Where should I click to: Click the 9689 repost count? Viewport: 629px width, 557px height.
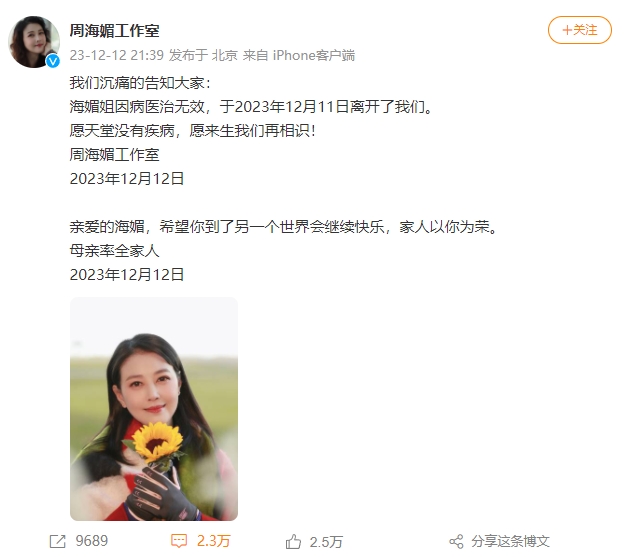click(92, 541)
